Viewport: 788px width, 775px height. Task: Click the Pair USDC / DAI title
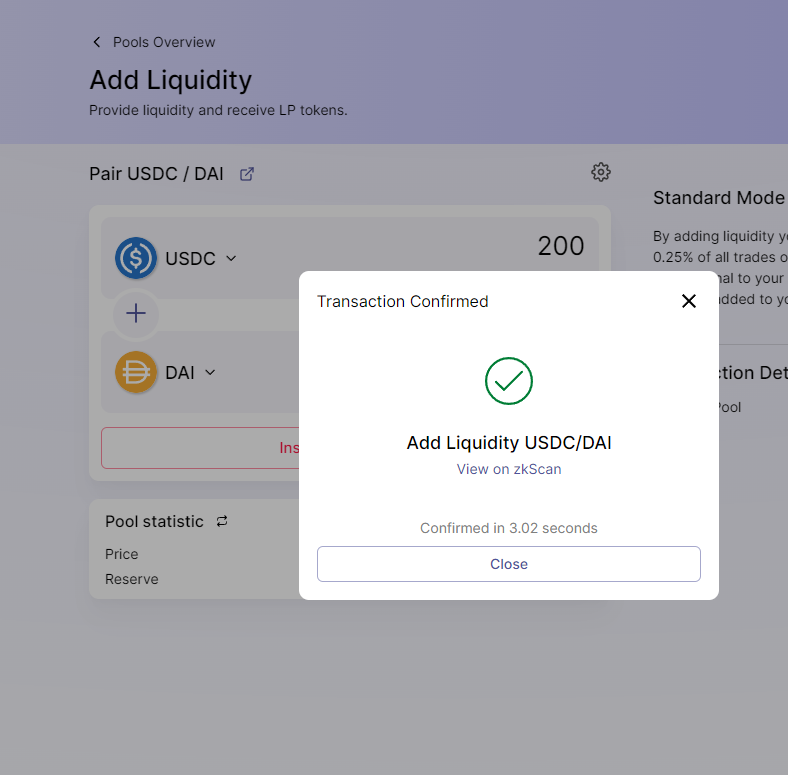click(x=156, y=174)
